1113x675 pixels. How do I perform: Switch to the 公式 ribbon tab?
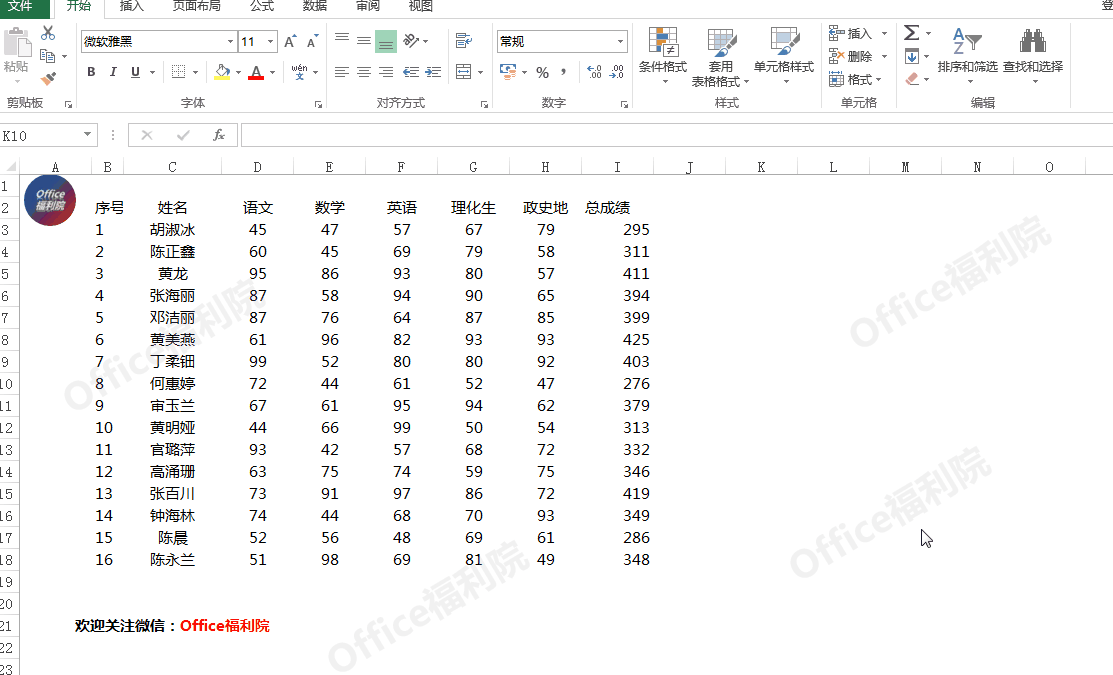click(262, 6)
